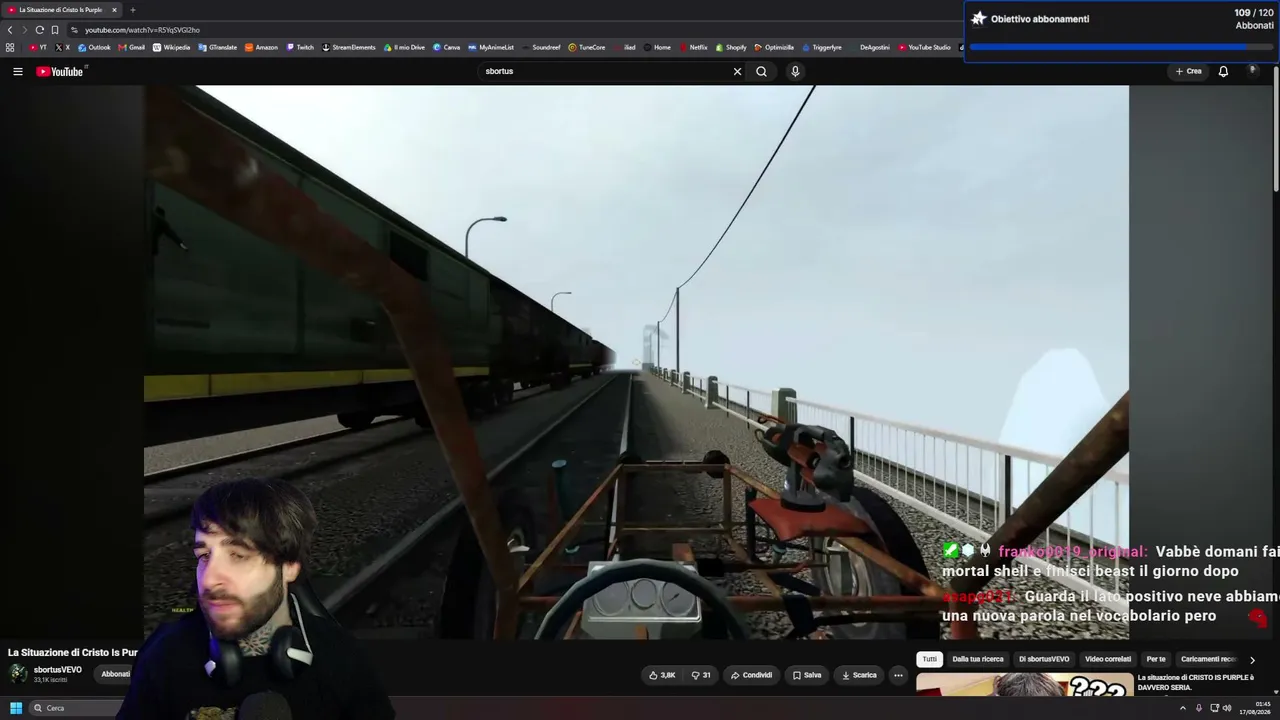Select the Di sbortusVEVO chip

1044,659
